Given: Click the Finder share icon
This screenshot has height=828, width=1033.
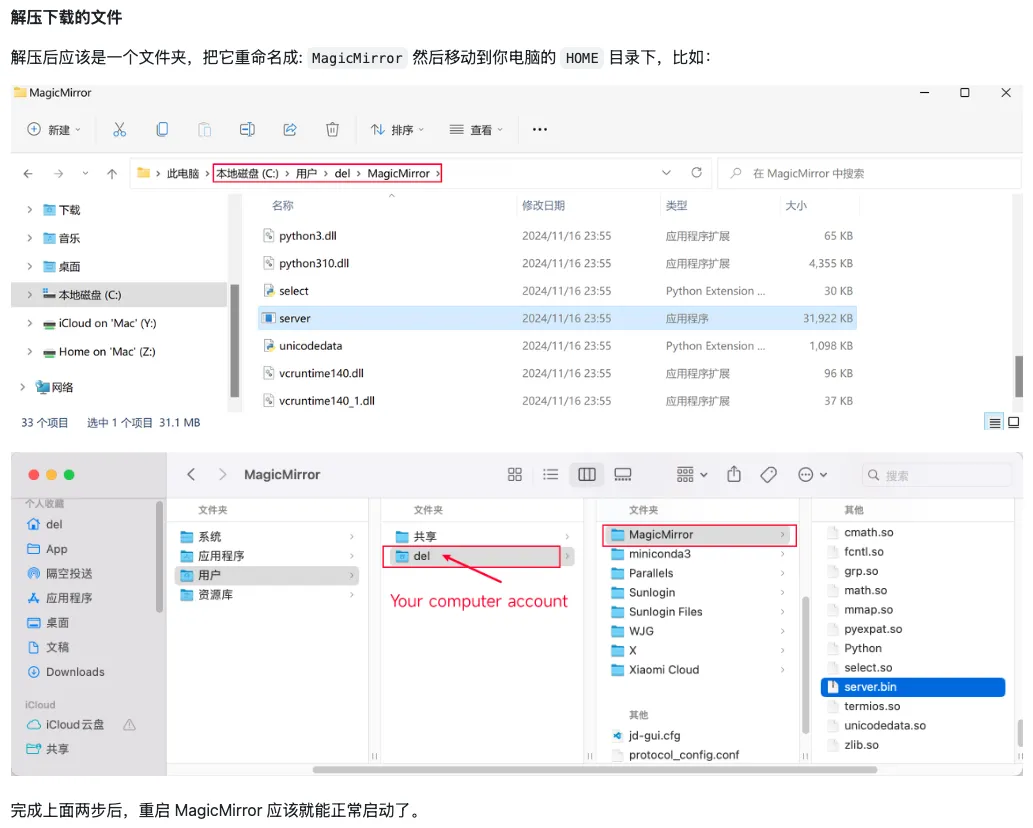Looking at the screenshot, I should coord(734,474).
